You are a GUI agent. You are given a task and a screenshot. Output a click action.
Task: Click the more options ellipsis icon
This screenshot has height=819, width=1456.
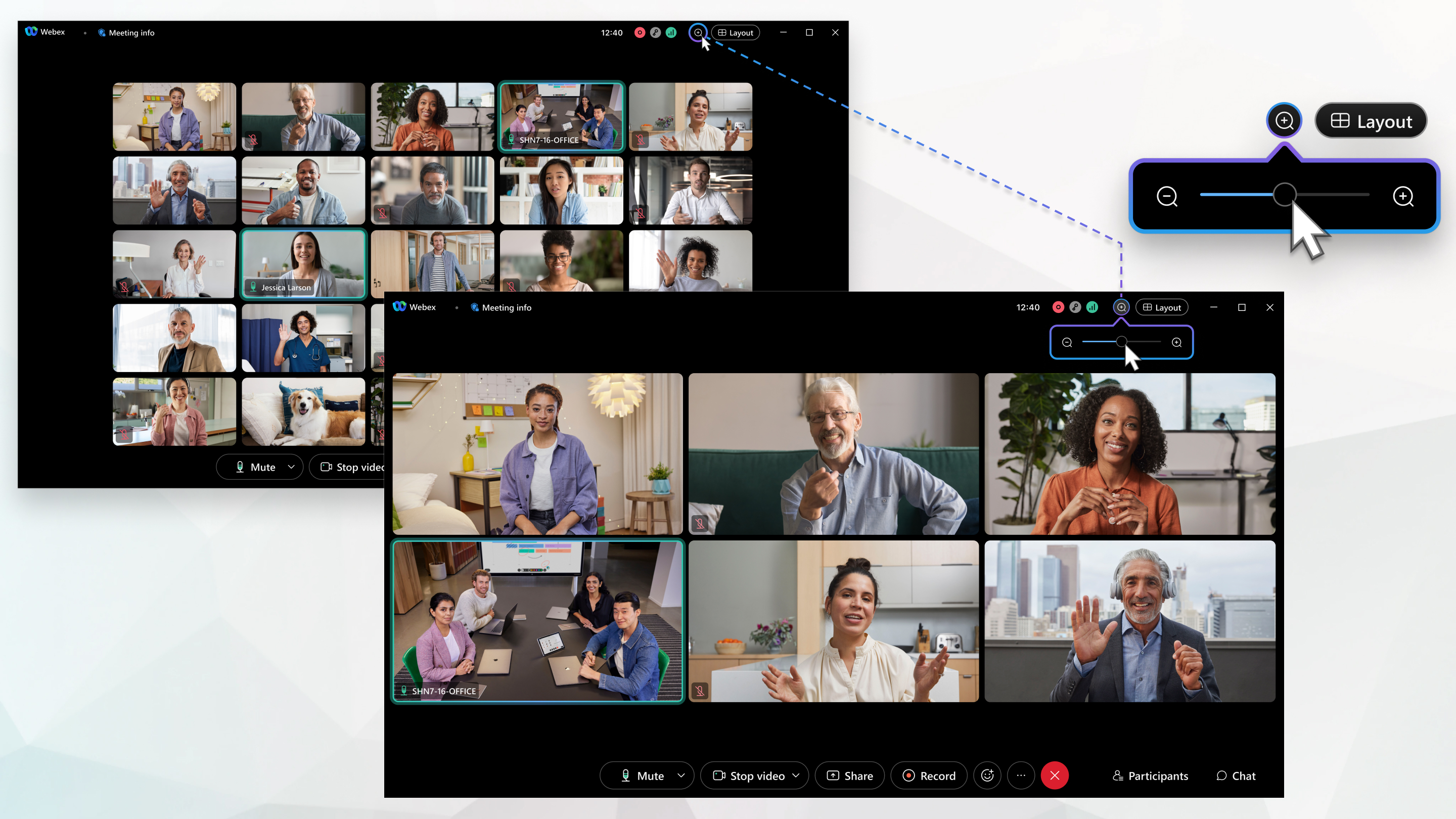1021,775
